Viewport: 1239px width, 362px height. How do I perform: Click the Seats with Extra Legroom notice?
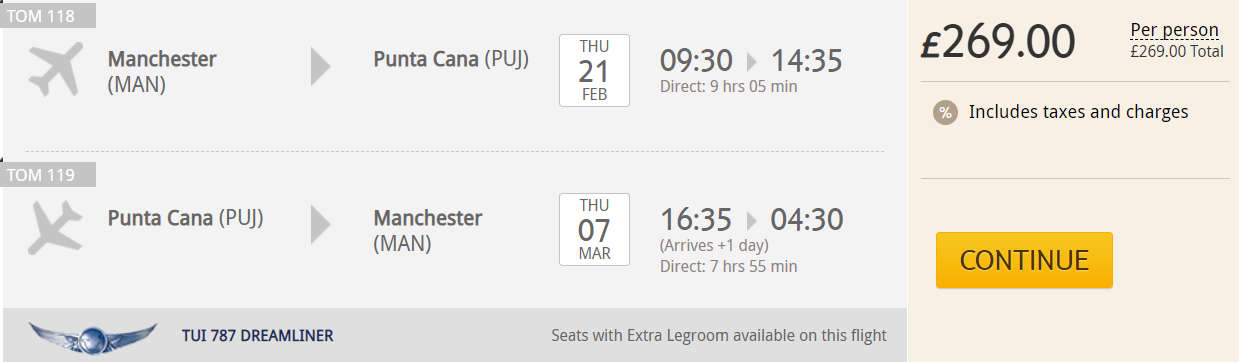pos(719,336)
